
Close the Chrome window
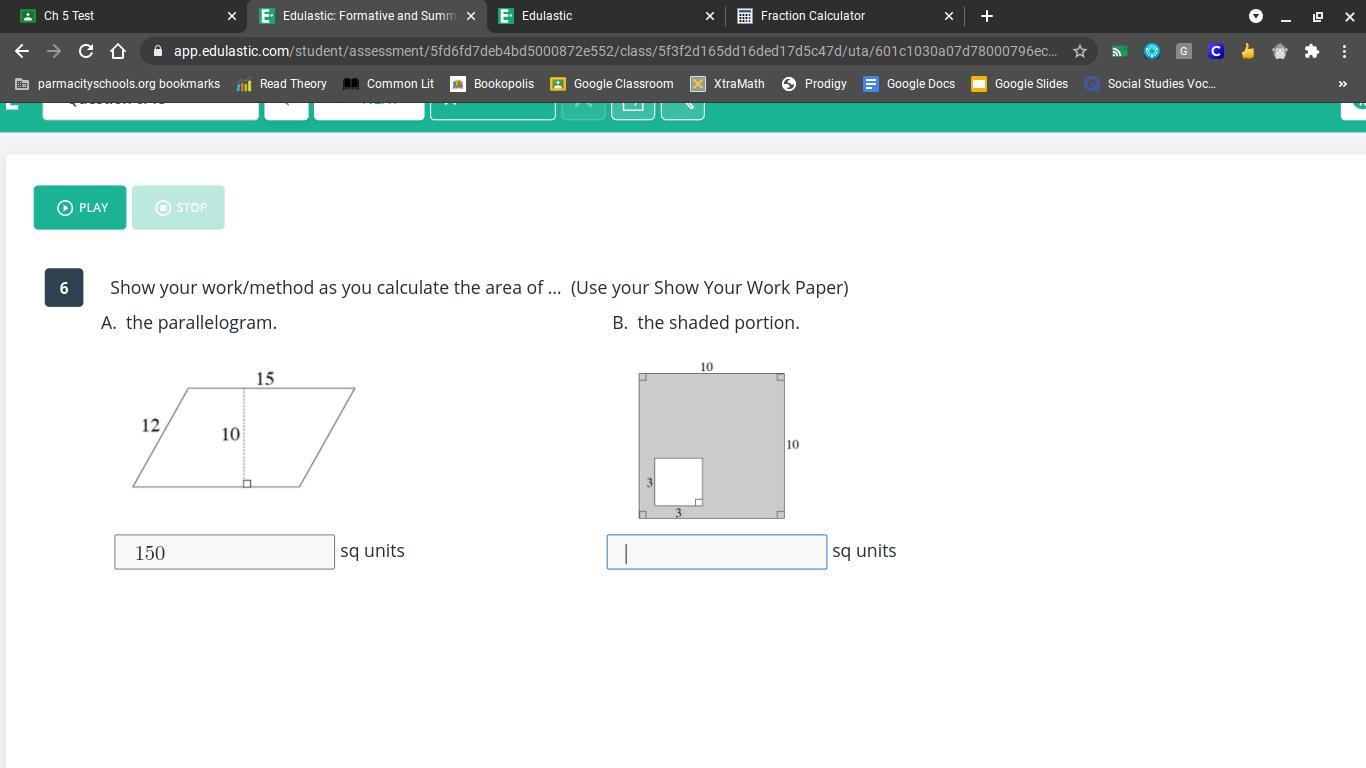coord(1350,16)
